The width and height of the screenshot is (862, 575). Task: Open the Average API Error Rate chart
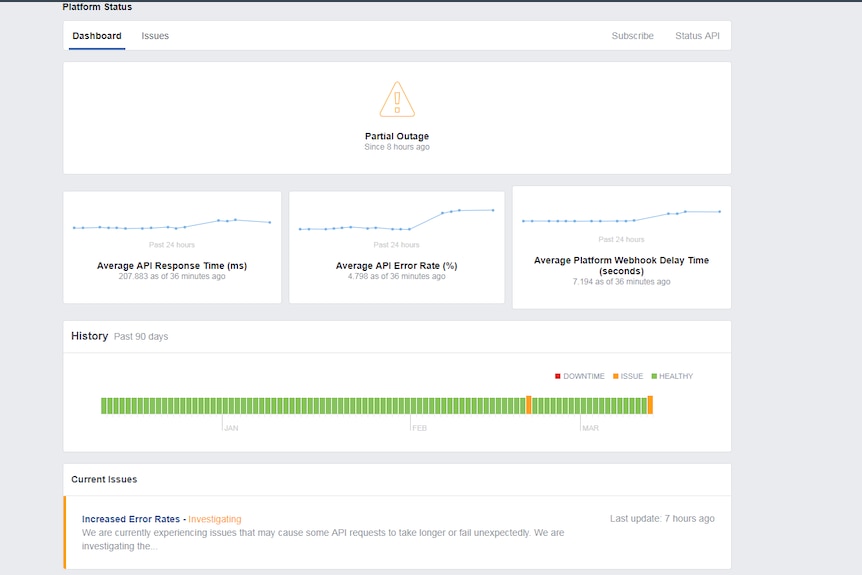coord(396,220)
